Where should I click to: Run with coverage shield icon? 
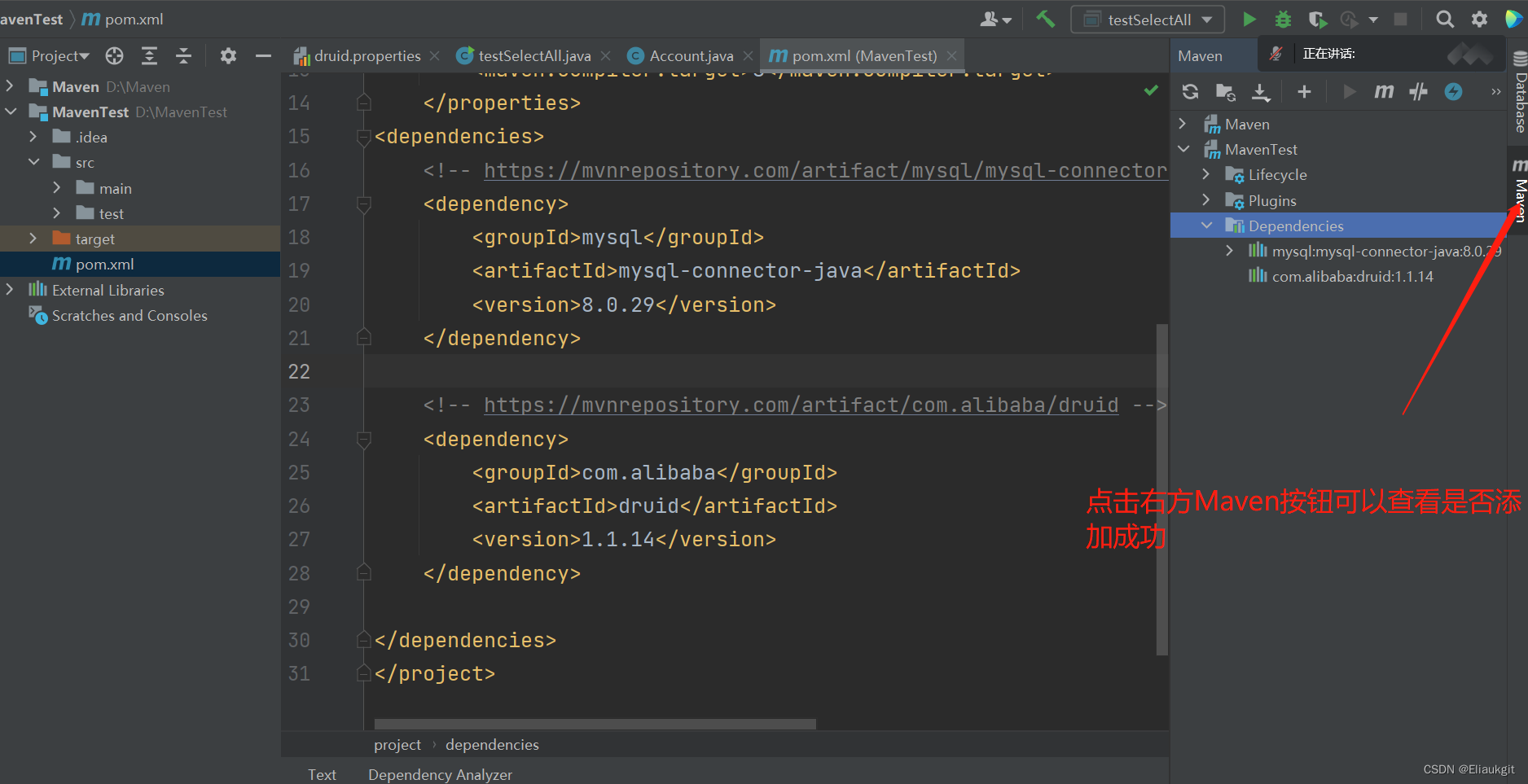pos(1317,19)
